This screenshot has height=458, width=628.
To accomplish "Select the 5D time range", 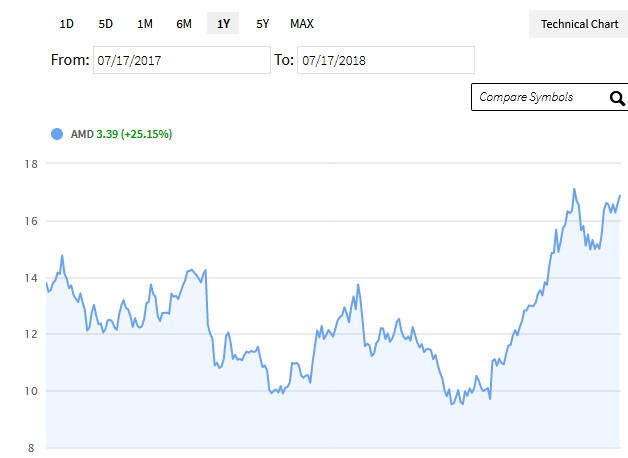I will [x=106, y=24].
